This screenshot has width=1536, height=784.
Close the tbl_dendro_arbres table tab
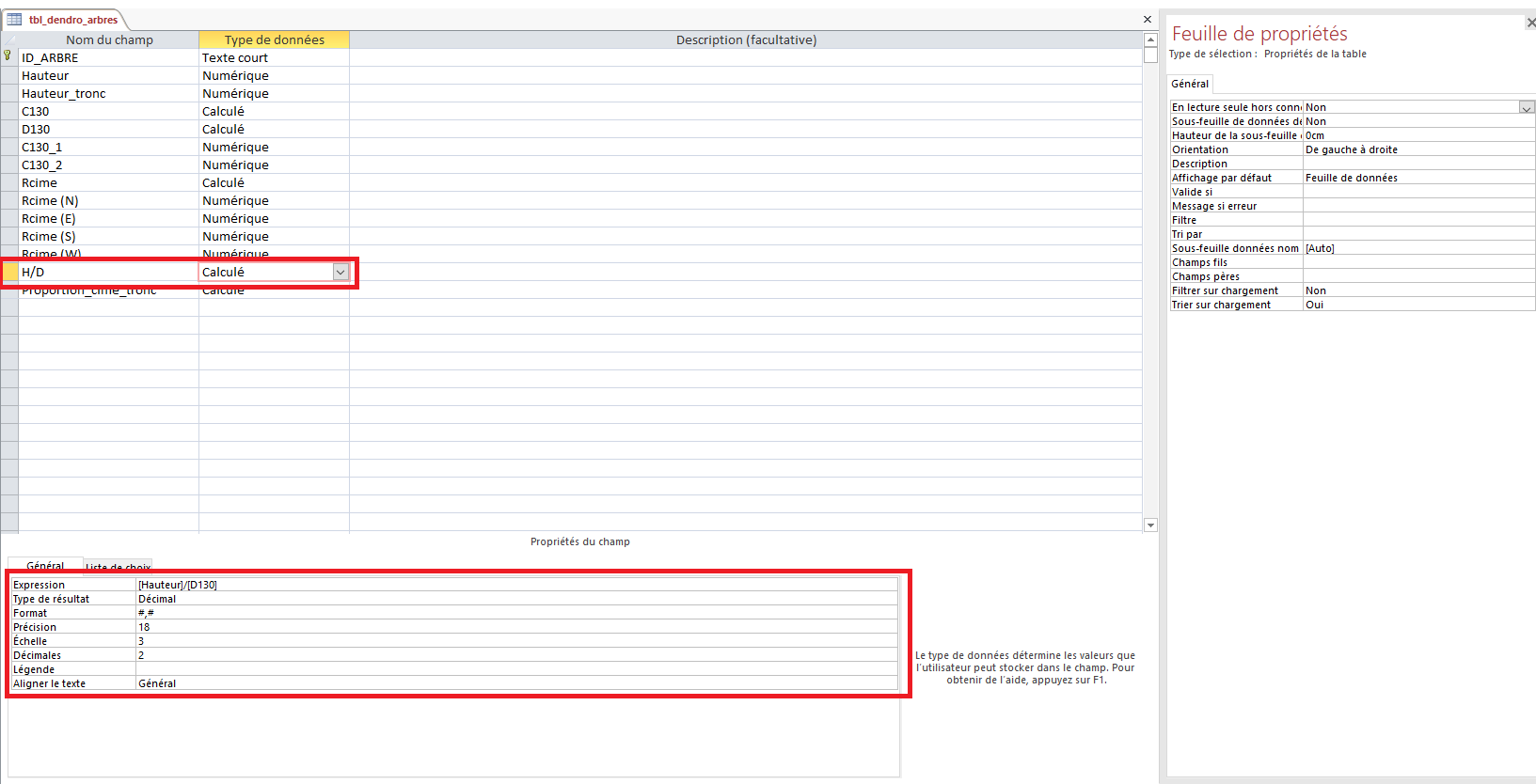pos(1148,20)
